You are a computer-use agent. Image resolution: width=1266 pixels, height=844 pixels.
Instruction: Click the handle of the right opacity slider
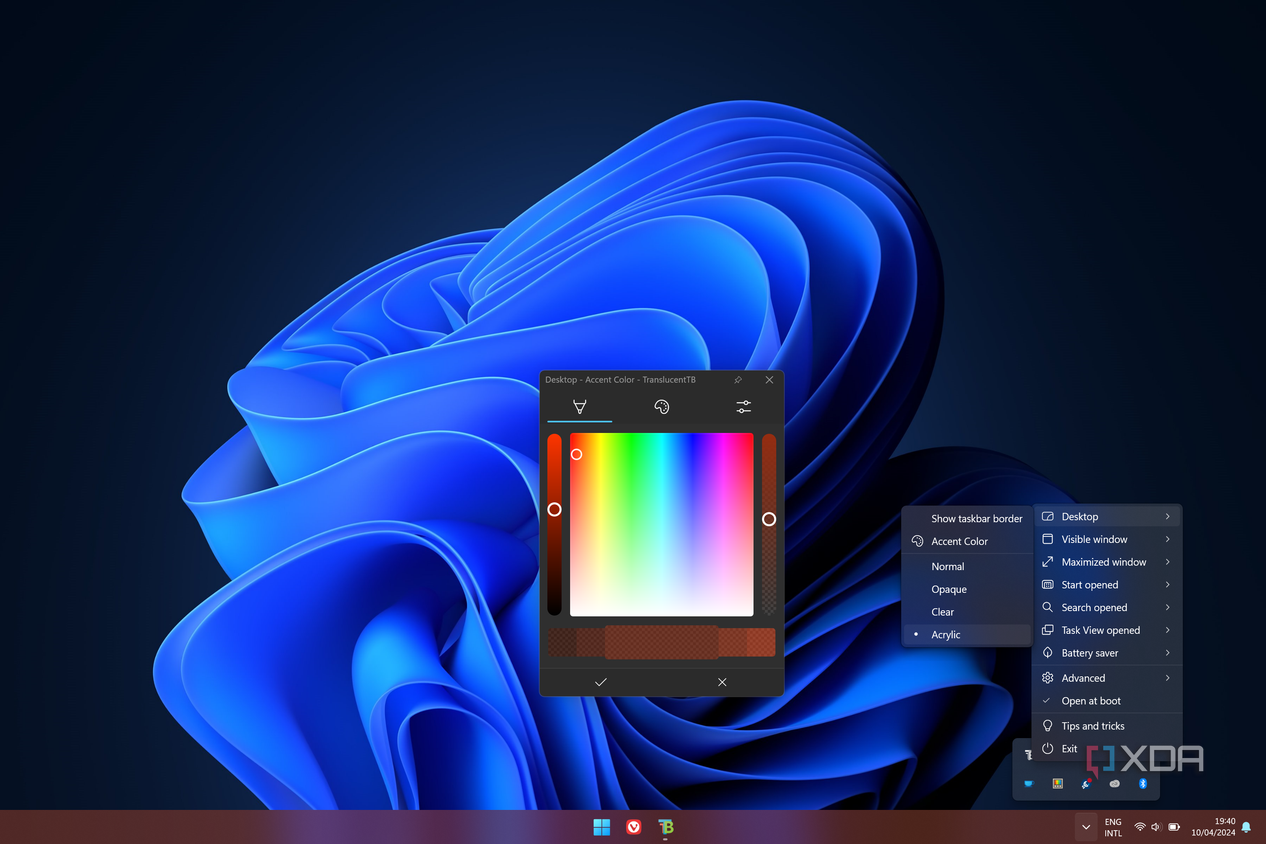(769, 519)
